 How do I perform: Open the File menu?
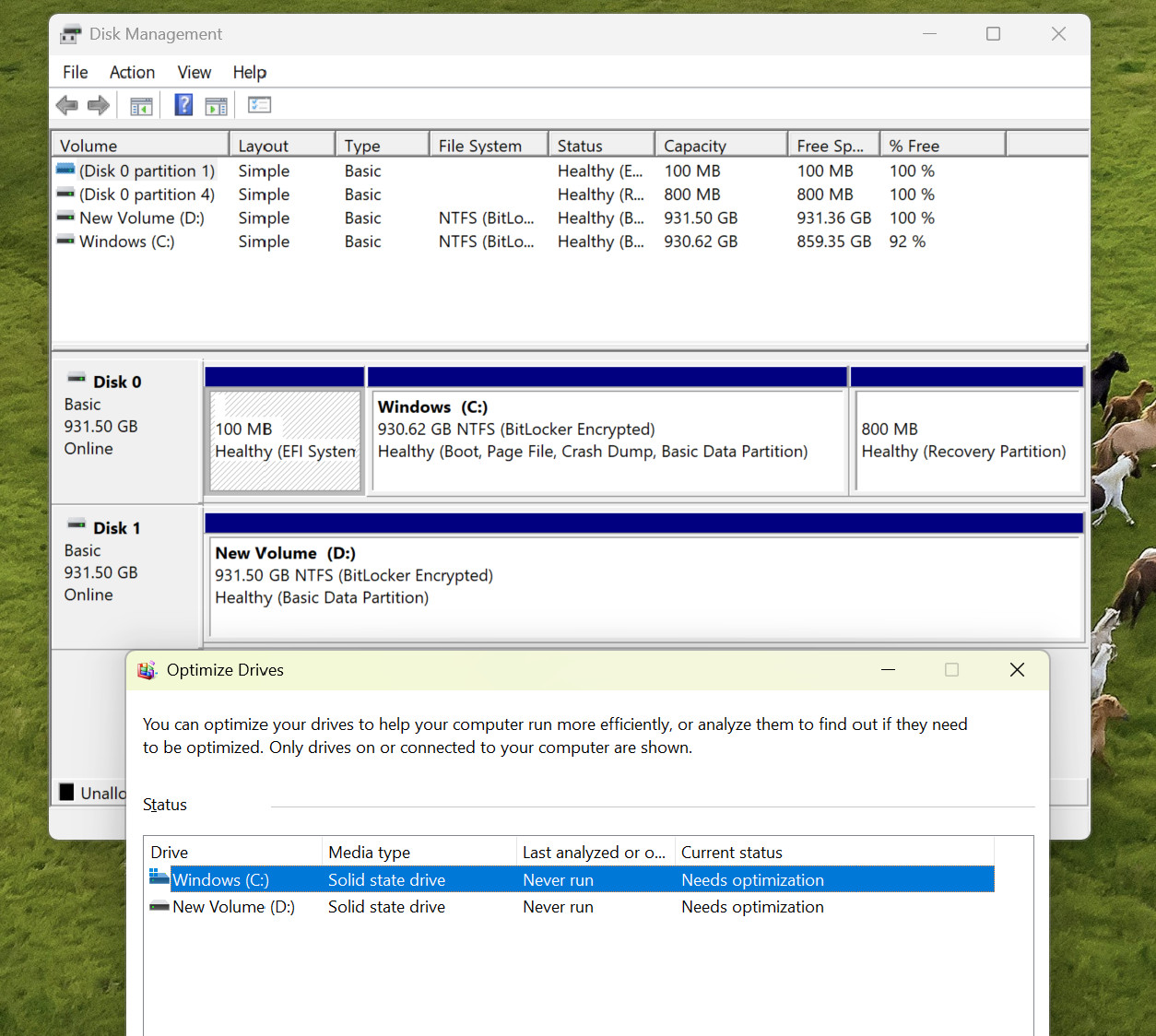(x=76, y=72)
